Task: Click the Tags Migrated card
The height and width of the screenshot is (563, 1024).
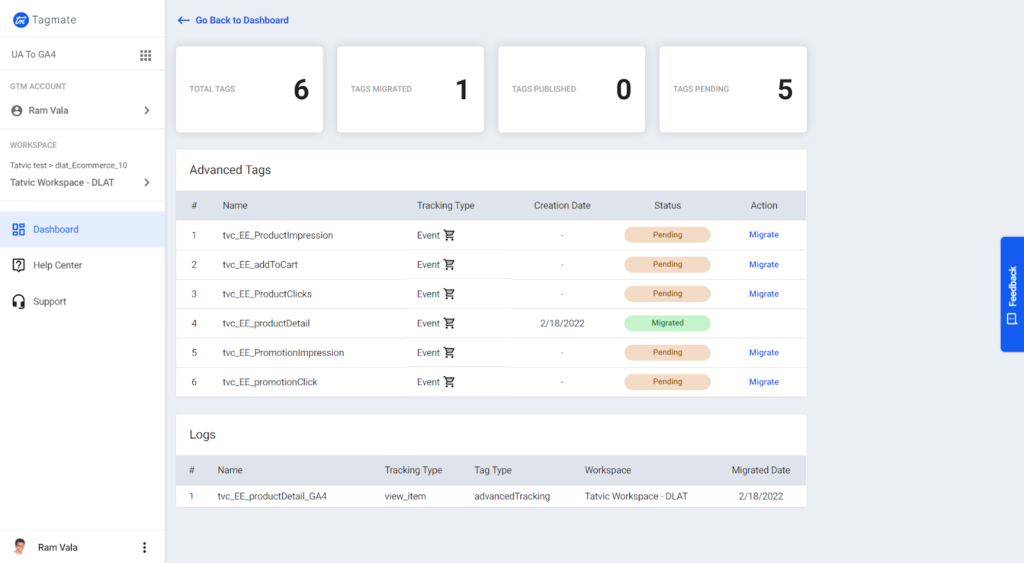Action: (411, 89)
